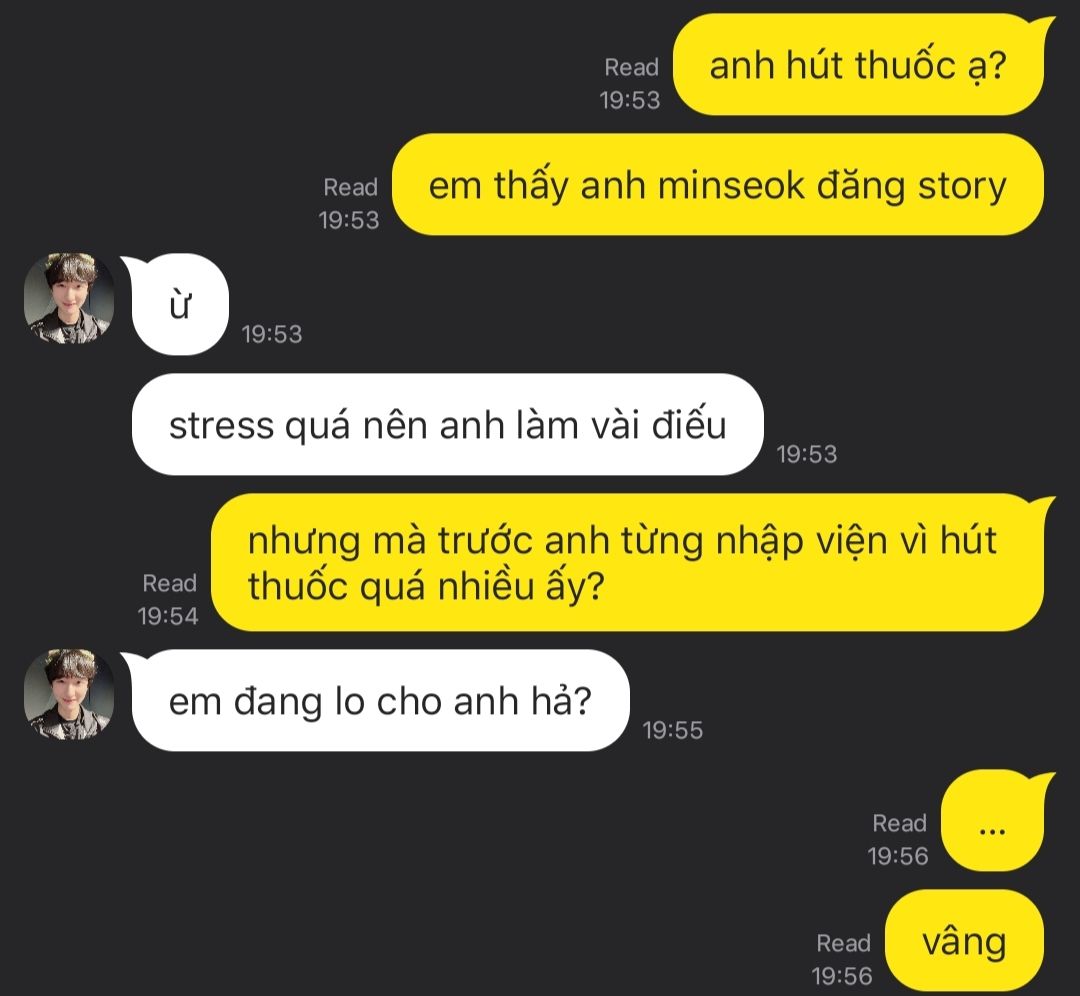Open the sender's avatar beside the "ừ" message
The height and width of the screenshot is (996, 1080).
pyautogui.click(x=69, y=298)
